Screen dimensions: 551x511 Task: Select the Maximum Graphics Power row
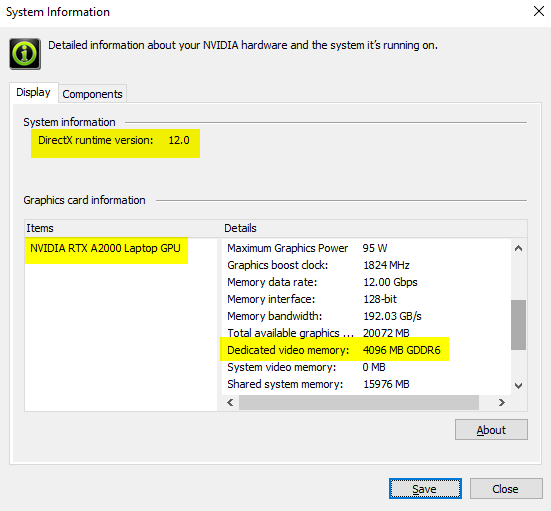[x=366, y=248]
